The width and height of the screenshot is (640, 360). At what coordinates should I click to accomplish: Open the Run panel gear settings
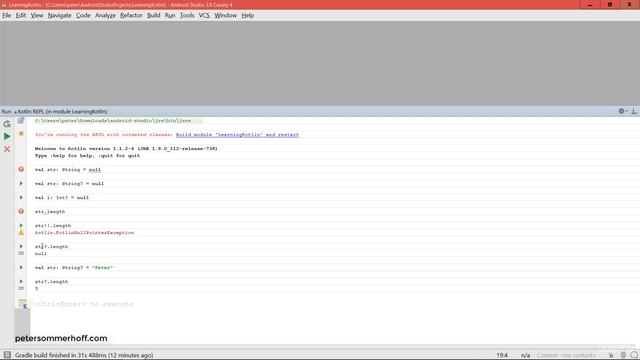pyautogui.click(x=622, y=111)
